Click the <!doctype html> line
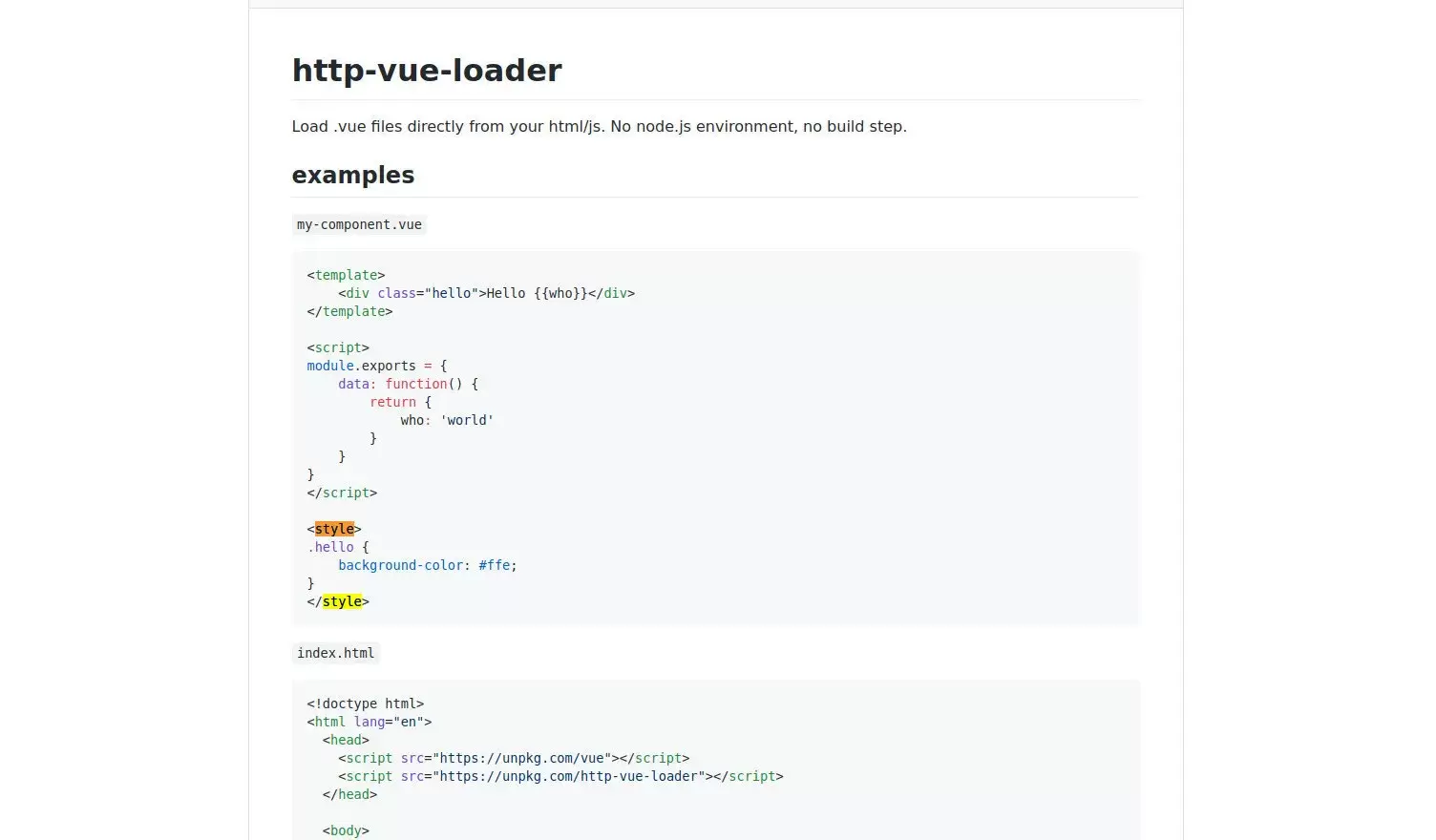This screenshot has width=1436, height=840. coord(366,703)
